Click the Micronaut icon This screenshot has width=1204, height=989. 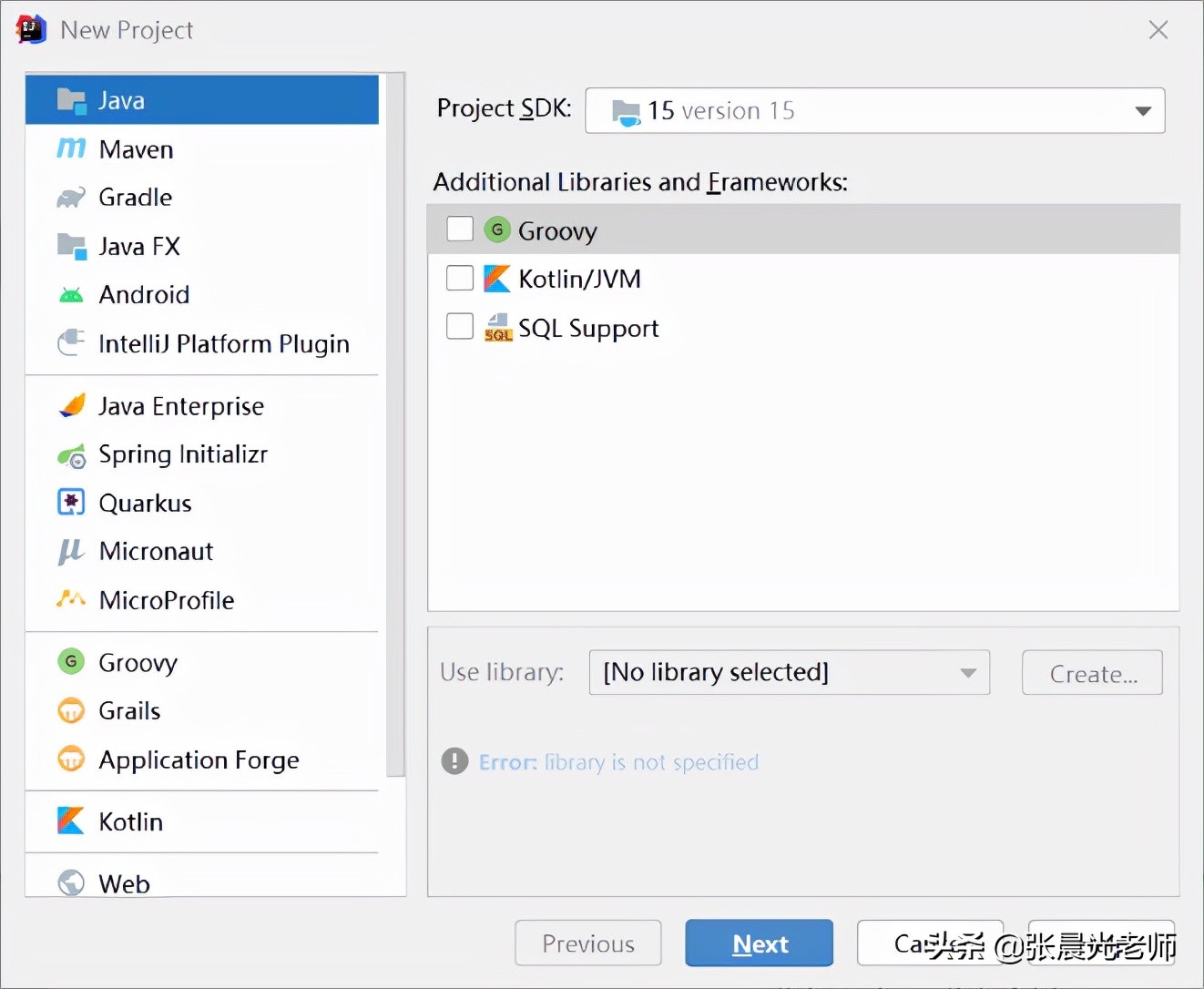71,552
